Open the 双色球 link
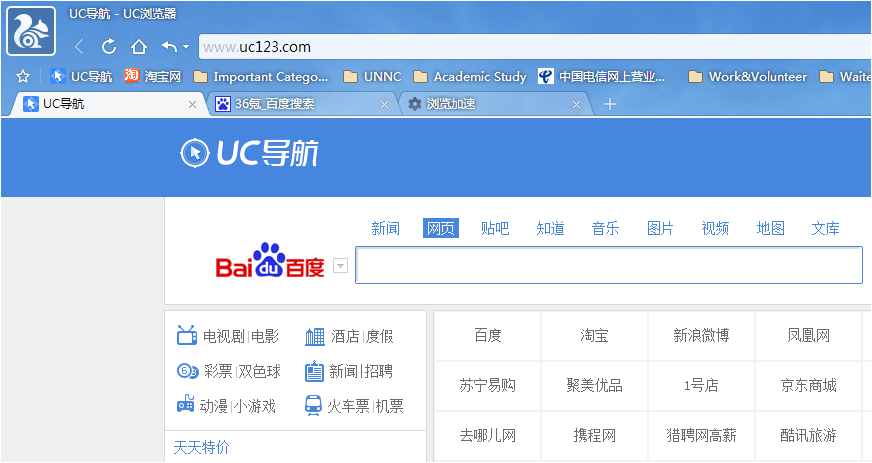 tap(260, 371)
